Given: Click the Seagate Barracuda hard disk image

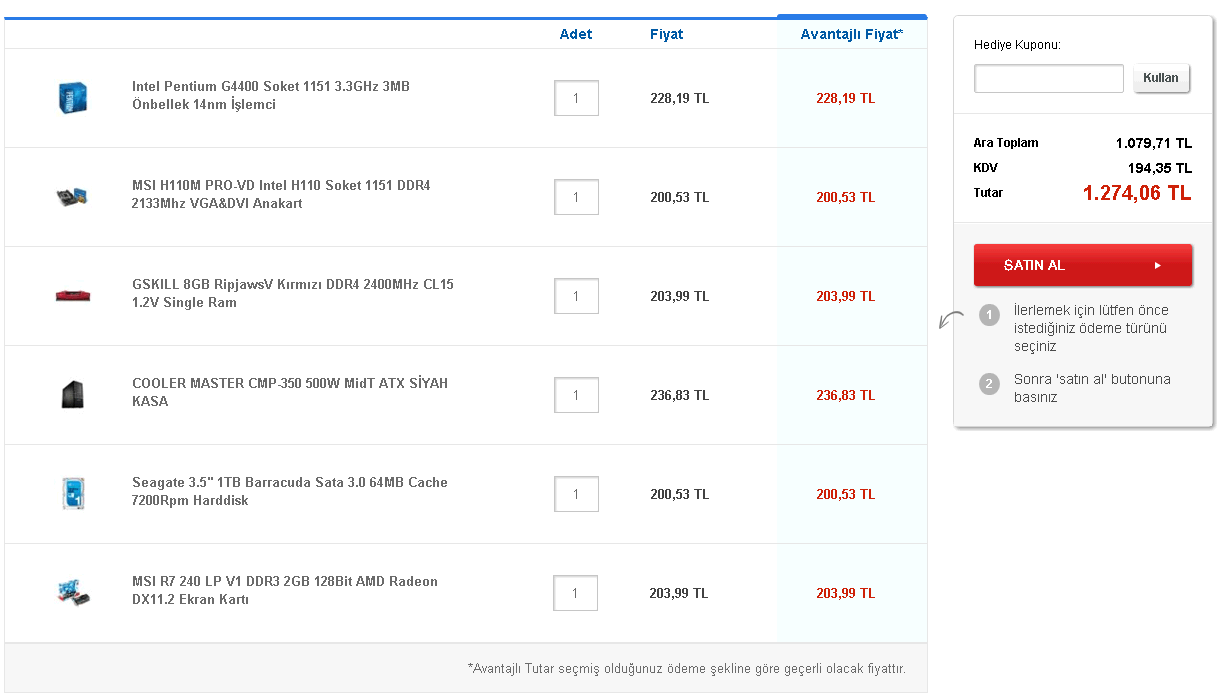Looking at the screenshot, I should 73,493.
